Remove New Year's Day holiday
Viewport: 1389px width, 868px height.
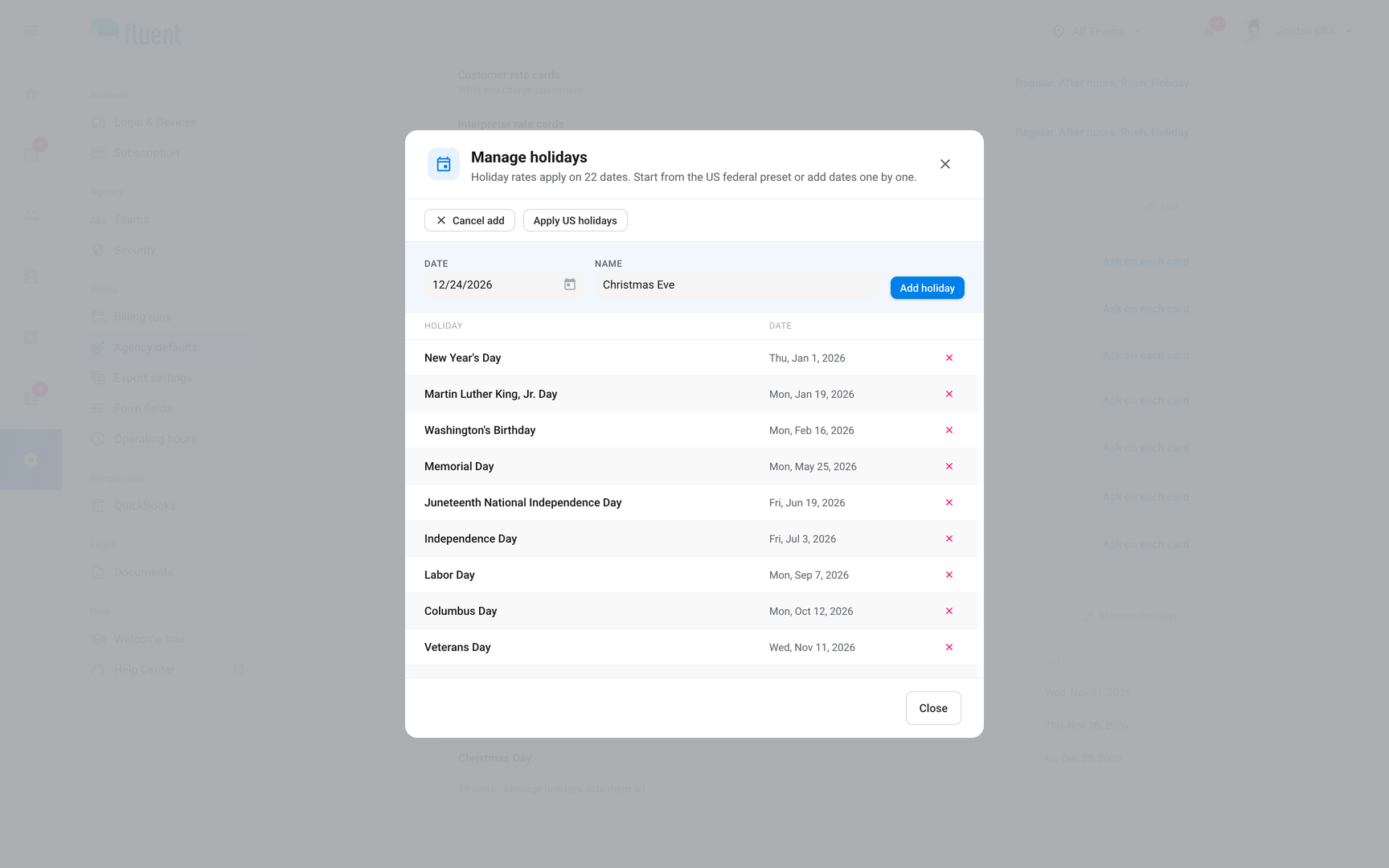949,358
